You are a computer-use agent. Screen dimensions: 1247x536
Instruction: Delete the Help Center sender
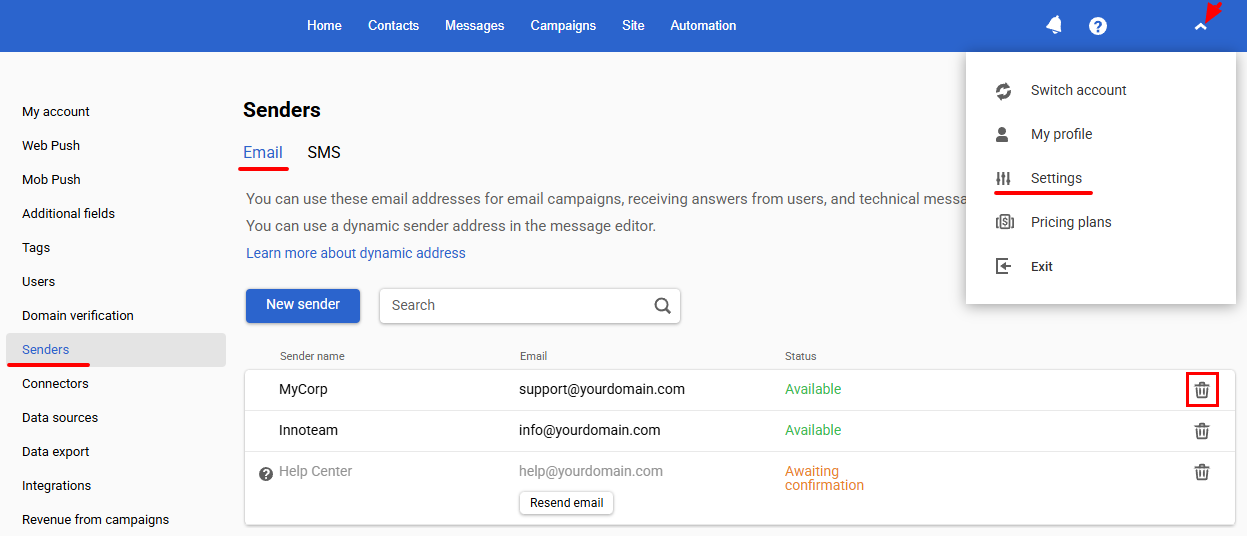1202,472
